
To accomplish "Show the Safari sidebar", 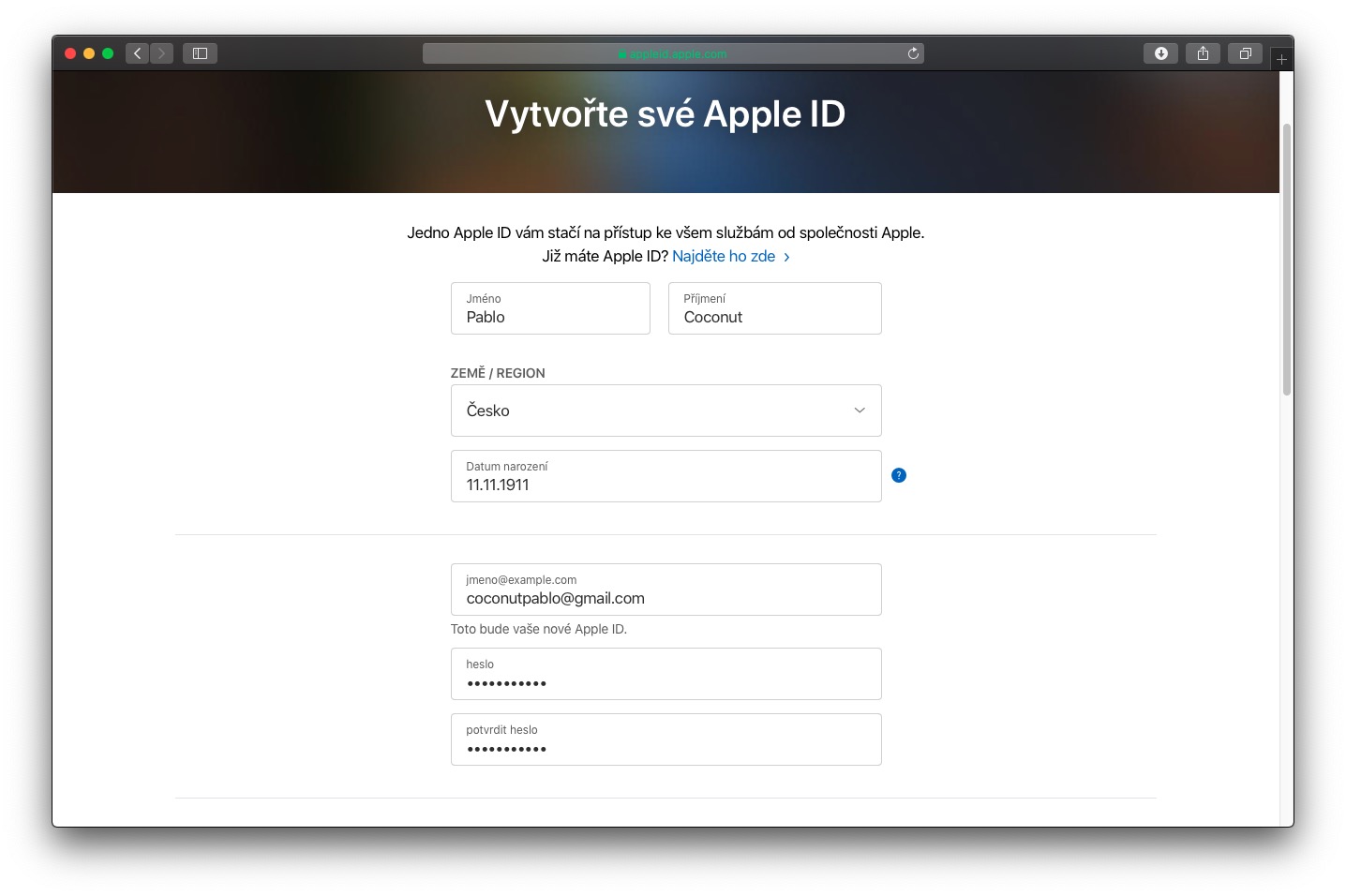I will (x=200, y=53).
